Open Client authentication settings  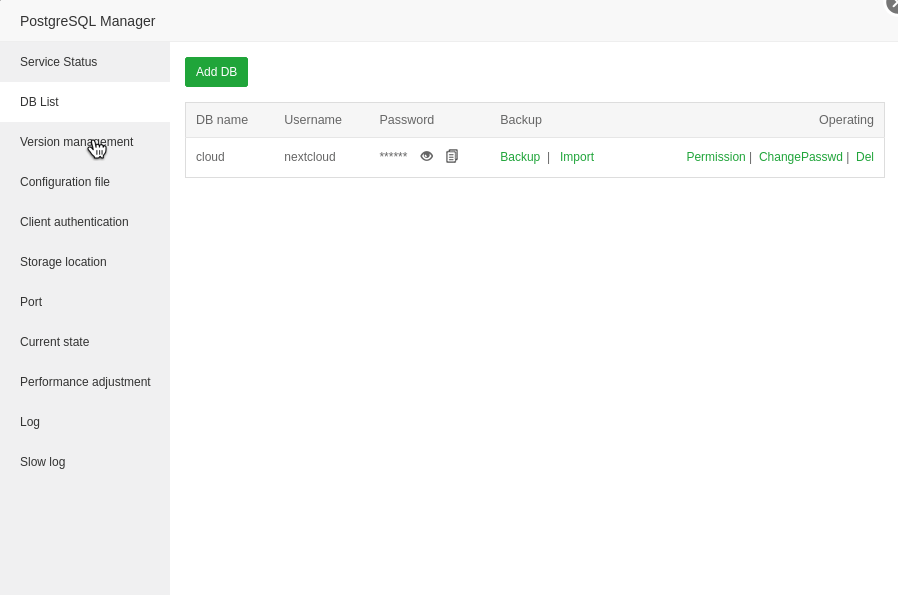(85, 222)
